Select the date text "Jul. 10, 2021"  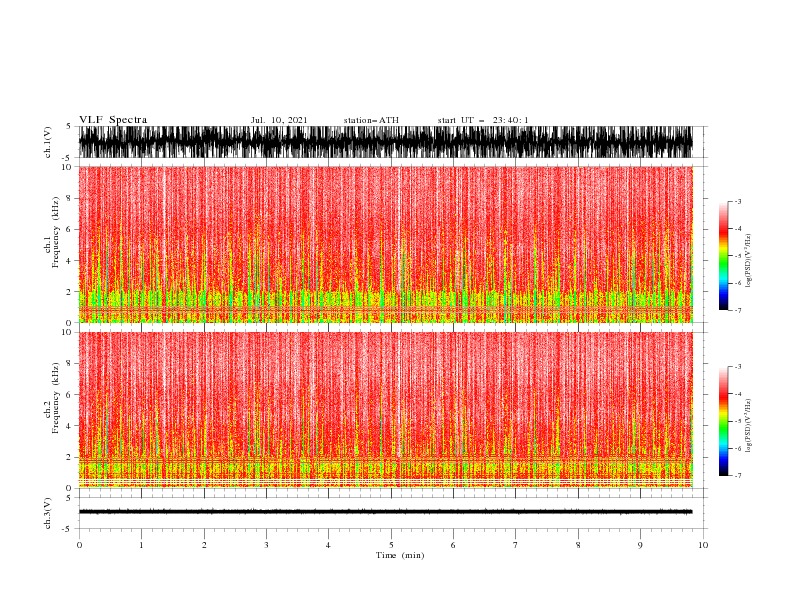[279, 120]
